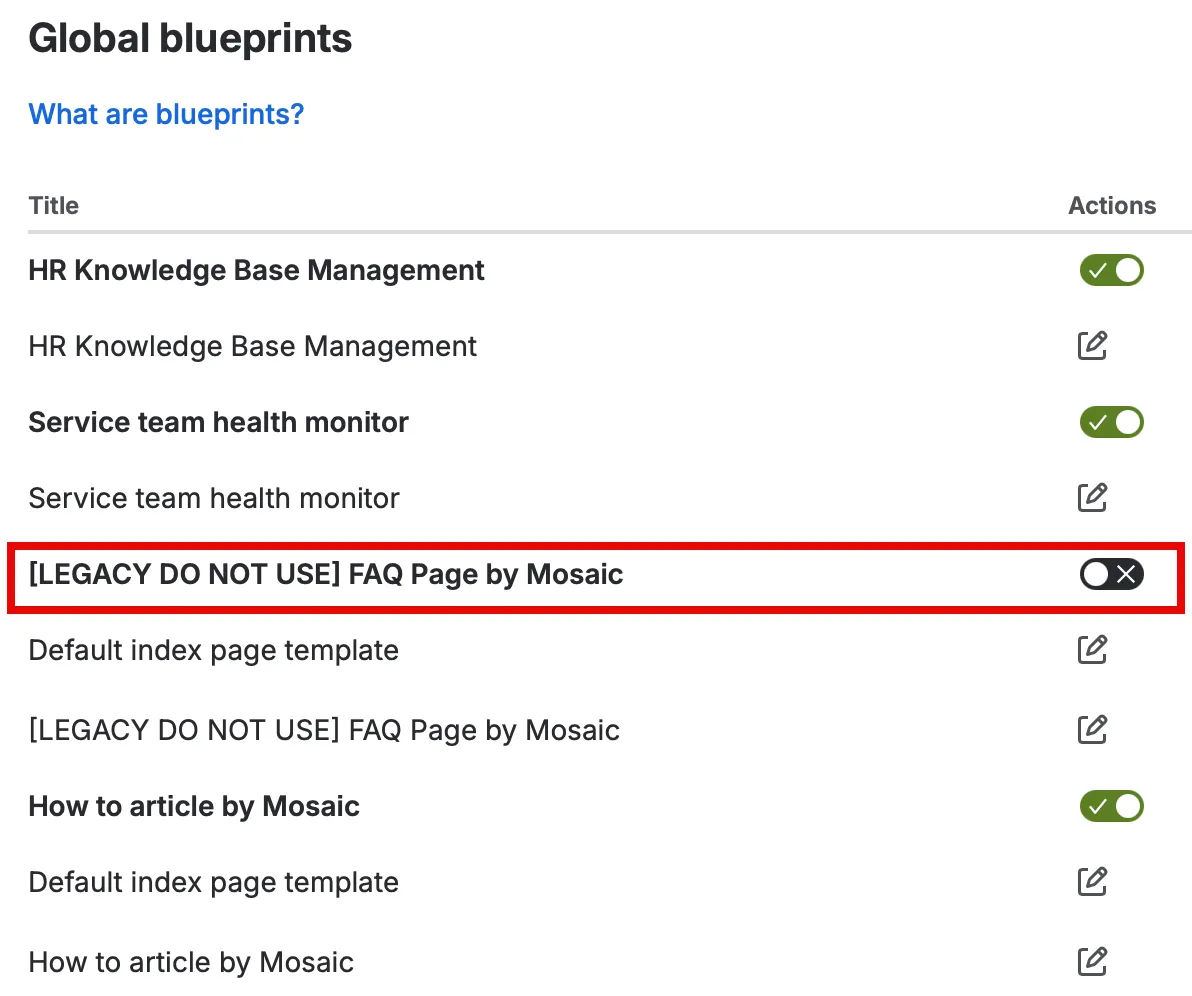This screenshot has width=1192, height=996.
Task: Click the non-bold HR Knowledge Base Management template row
Action: (252, 347)
